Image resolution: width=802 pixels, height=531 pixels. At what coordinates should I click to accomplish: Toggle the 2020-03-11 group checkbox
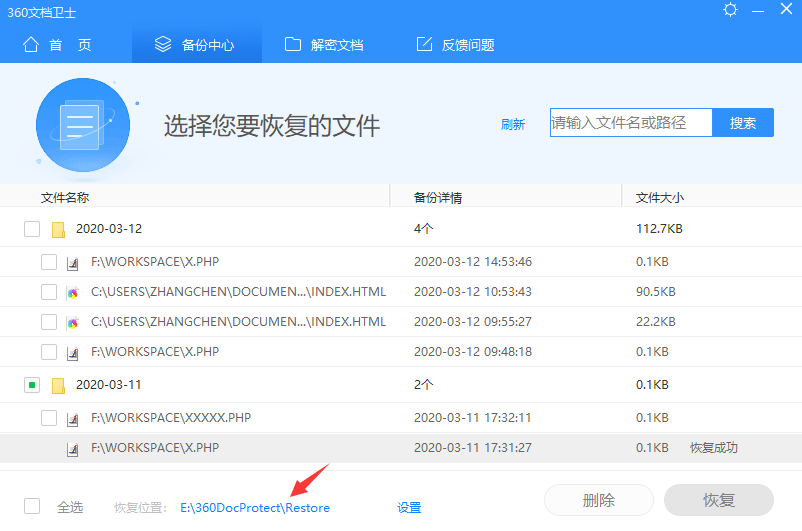[32, 385]
